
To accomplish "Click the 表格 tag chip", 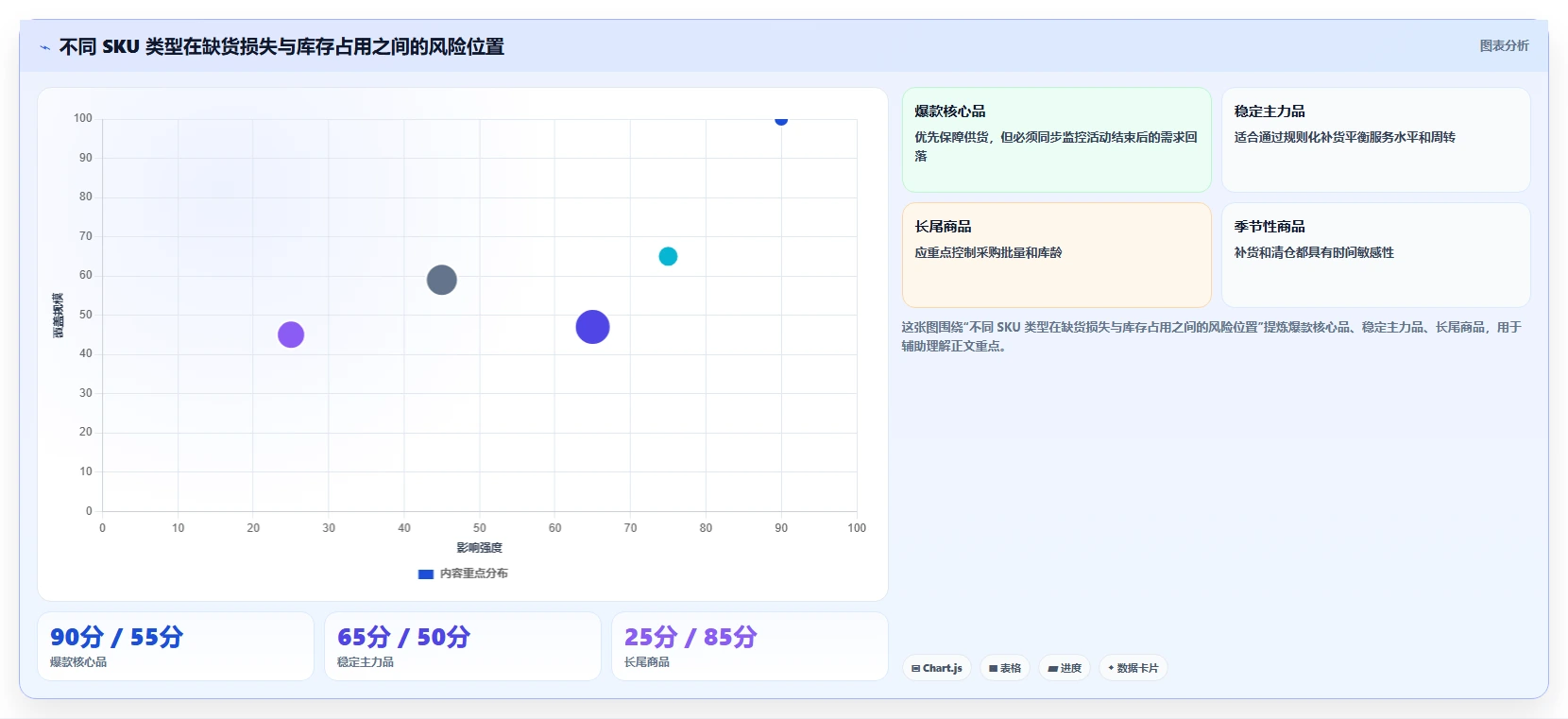I will (x=1005, y=668).
